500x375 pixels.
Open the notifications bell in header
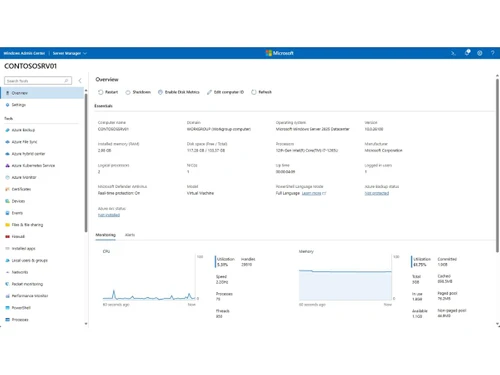pos(467,53)
